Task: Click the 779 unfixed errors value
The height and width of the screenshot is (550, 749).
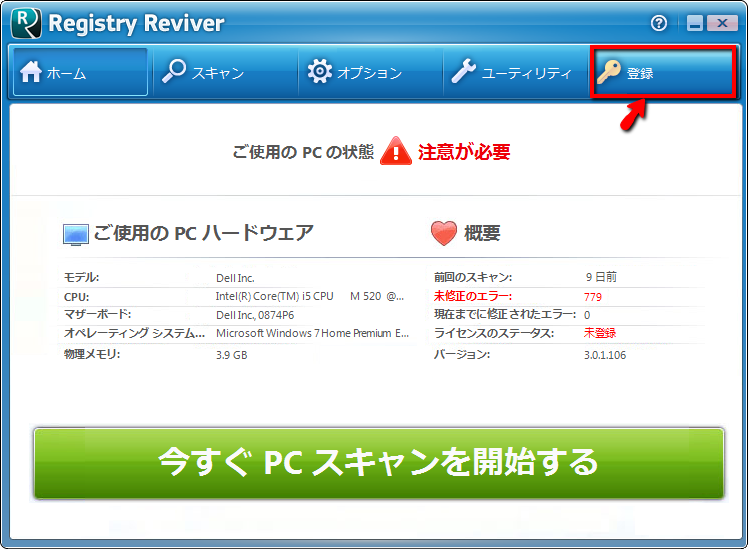Action: (593, 297)
